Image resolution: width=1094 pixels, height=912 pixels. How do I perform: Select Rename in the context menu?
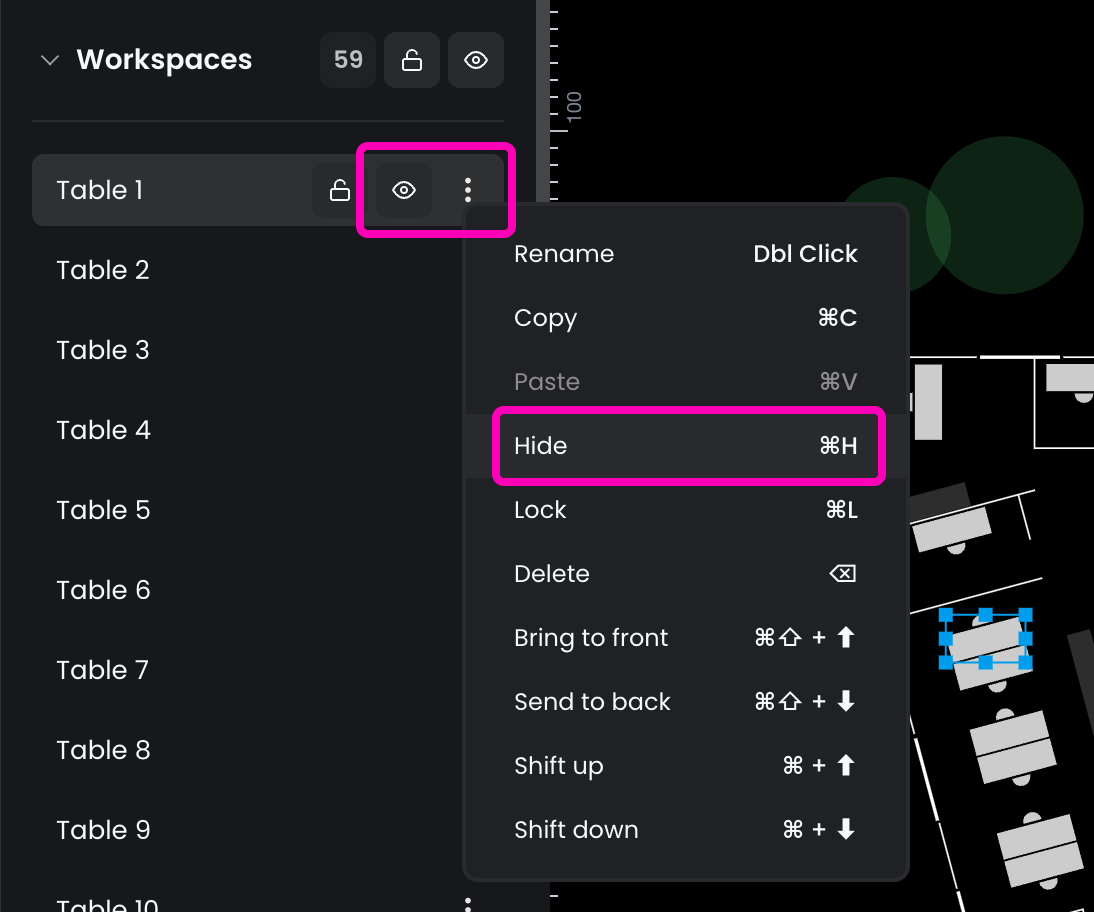[686, 254]
